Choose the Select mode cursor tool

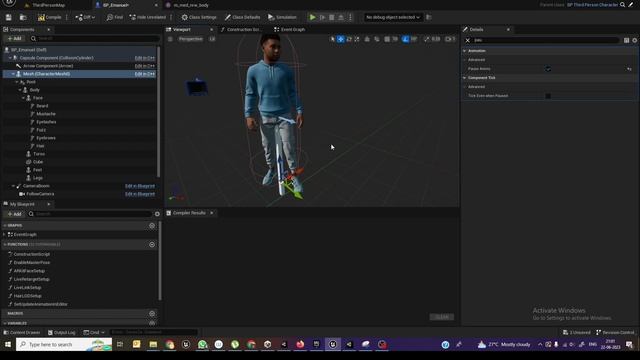[332, 39]
